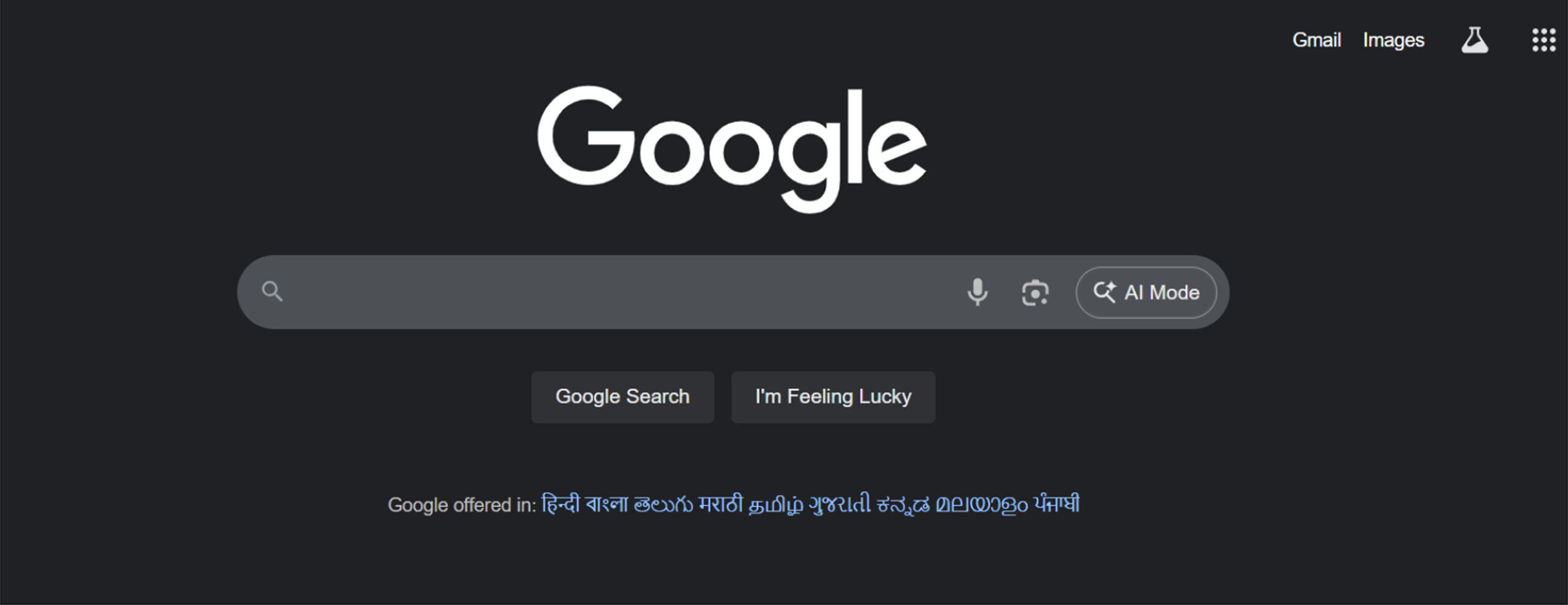Click the AI Mode sparkle icon
This screenshot has height=605, width=1568.
(1106, 292)
